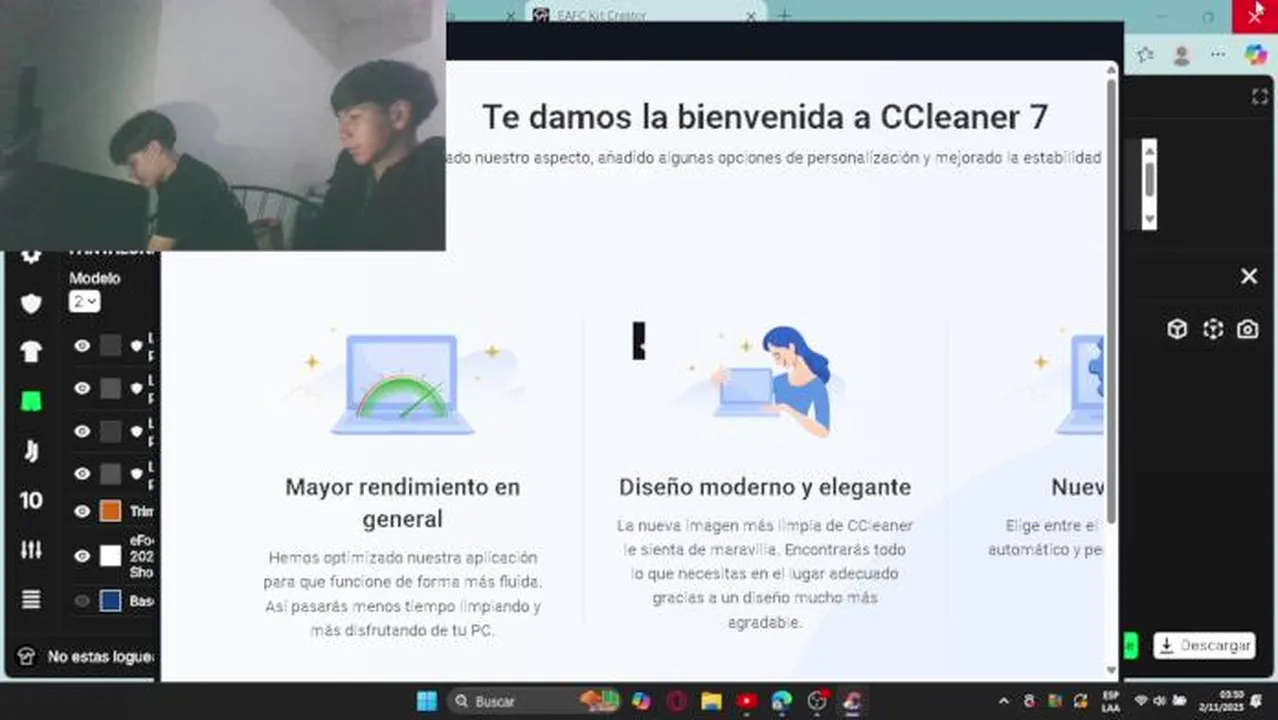This screenshot has width=1278, height=720.
Task: Open the notification bell in the taskbar
Action: click(x=1256, y=701)
